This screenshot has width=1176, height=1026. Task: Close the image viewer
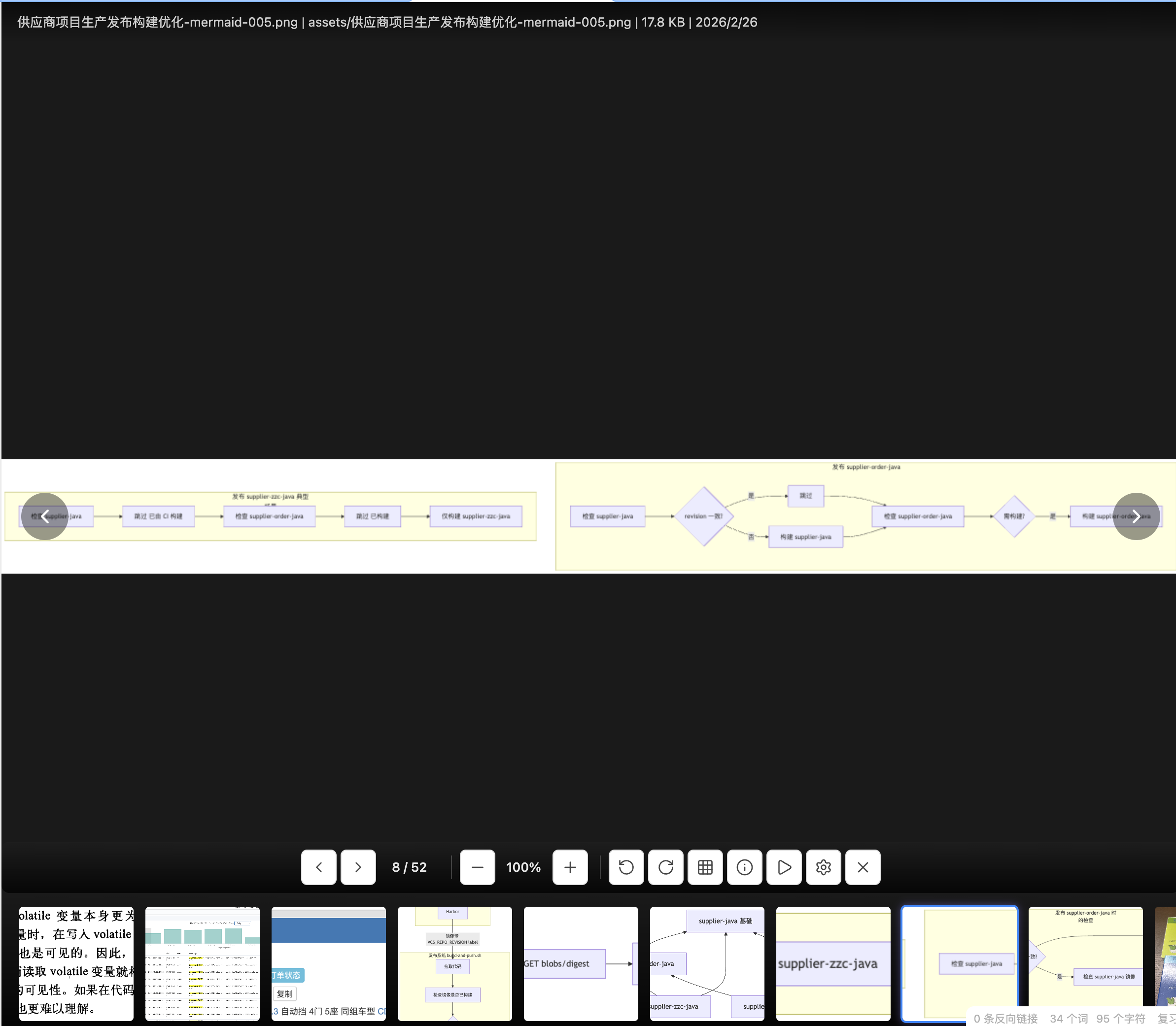tap(863, 867)
